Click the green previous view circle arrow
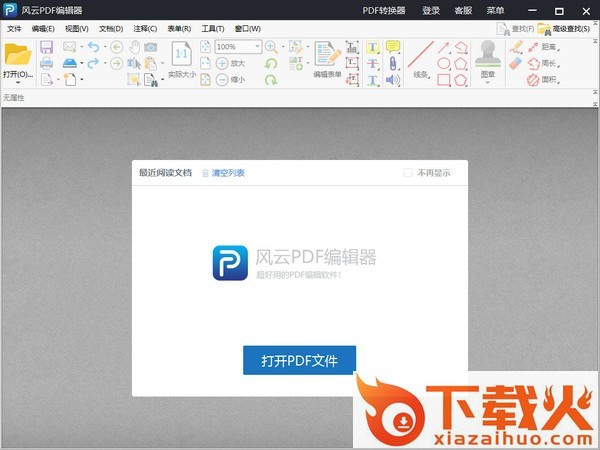 pyautogui.click(x=117, y=47)
